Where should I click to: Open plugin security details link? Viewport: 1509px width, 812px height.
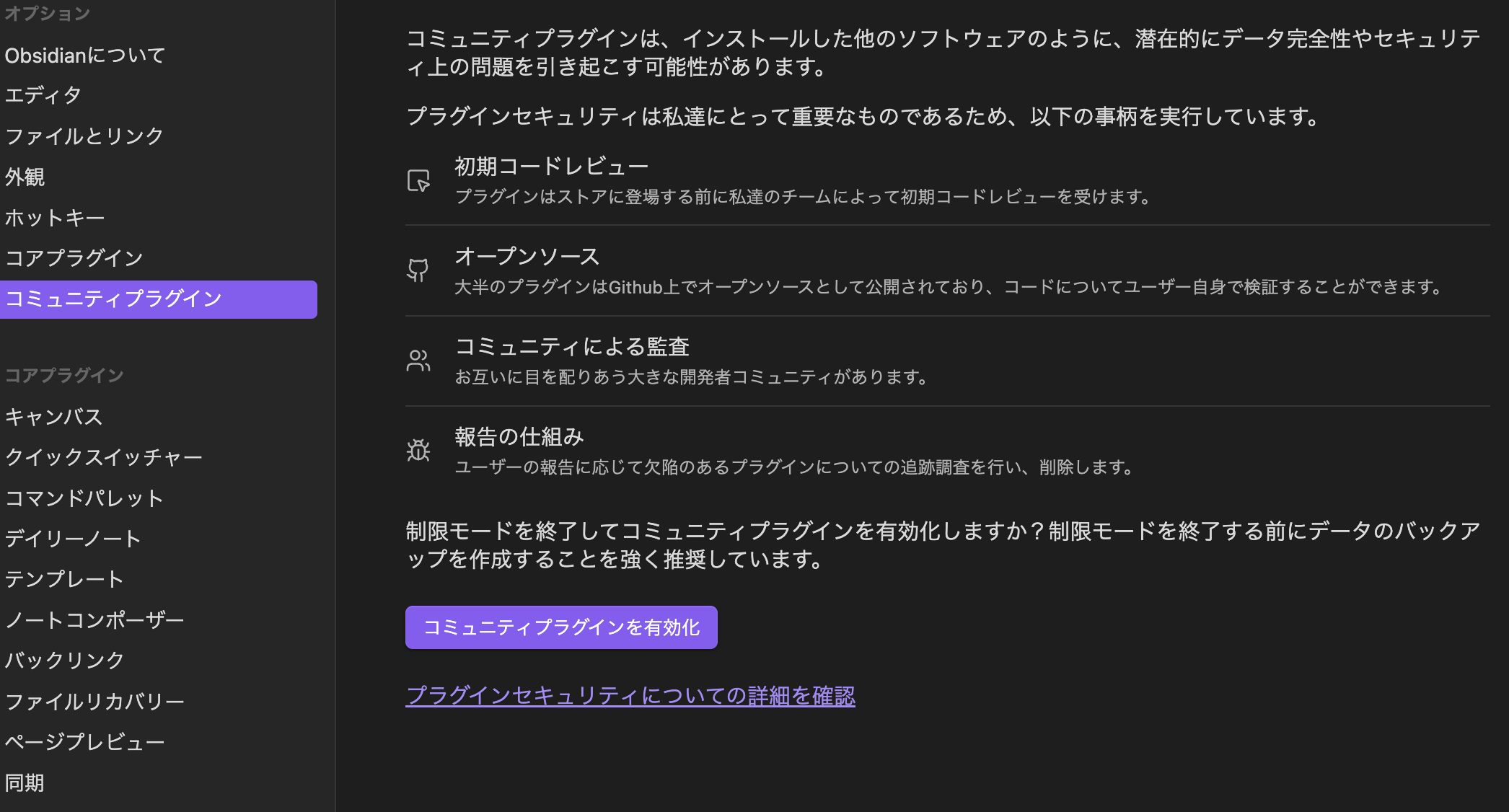pos(631,695)
